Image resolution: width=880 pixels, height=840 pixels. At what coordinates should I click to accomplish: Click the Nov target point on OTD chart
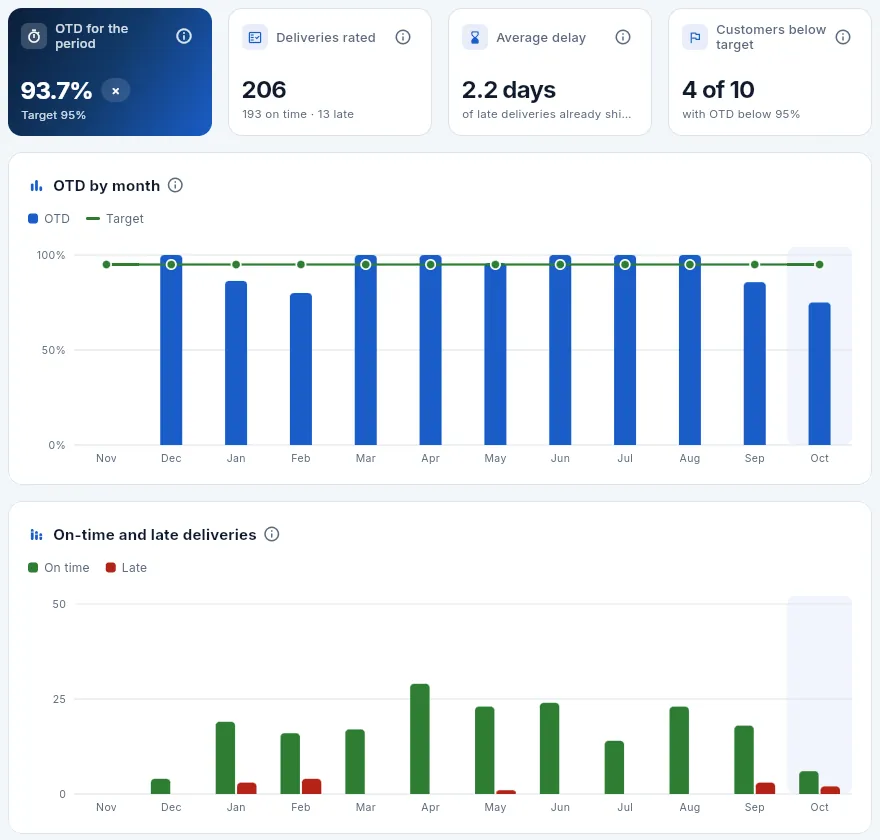[x=107, y=264]
